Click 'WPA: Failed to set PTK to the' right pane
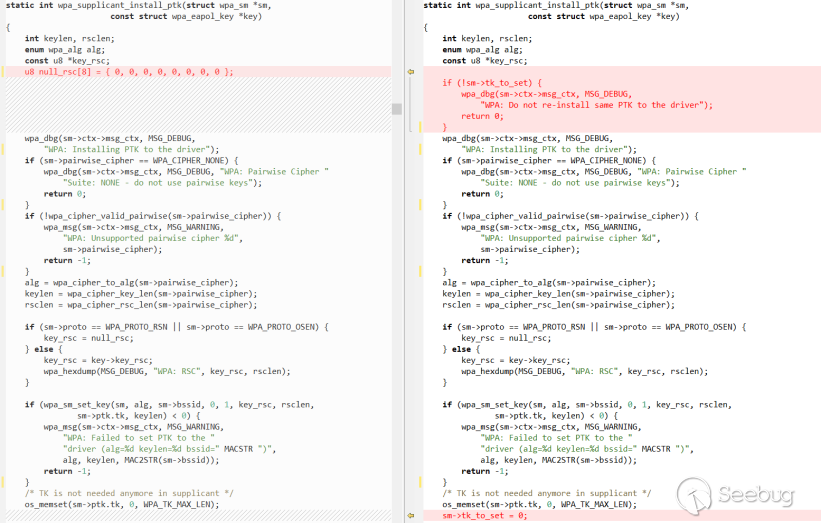The width and height of the screenshot is (822, 523). click(556, 438)
